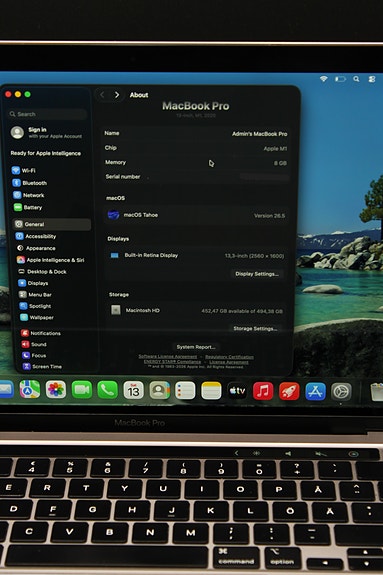Click the Display Settings… button
Screen dimensions: 383x575
[257, 274]
